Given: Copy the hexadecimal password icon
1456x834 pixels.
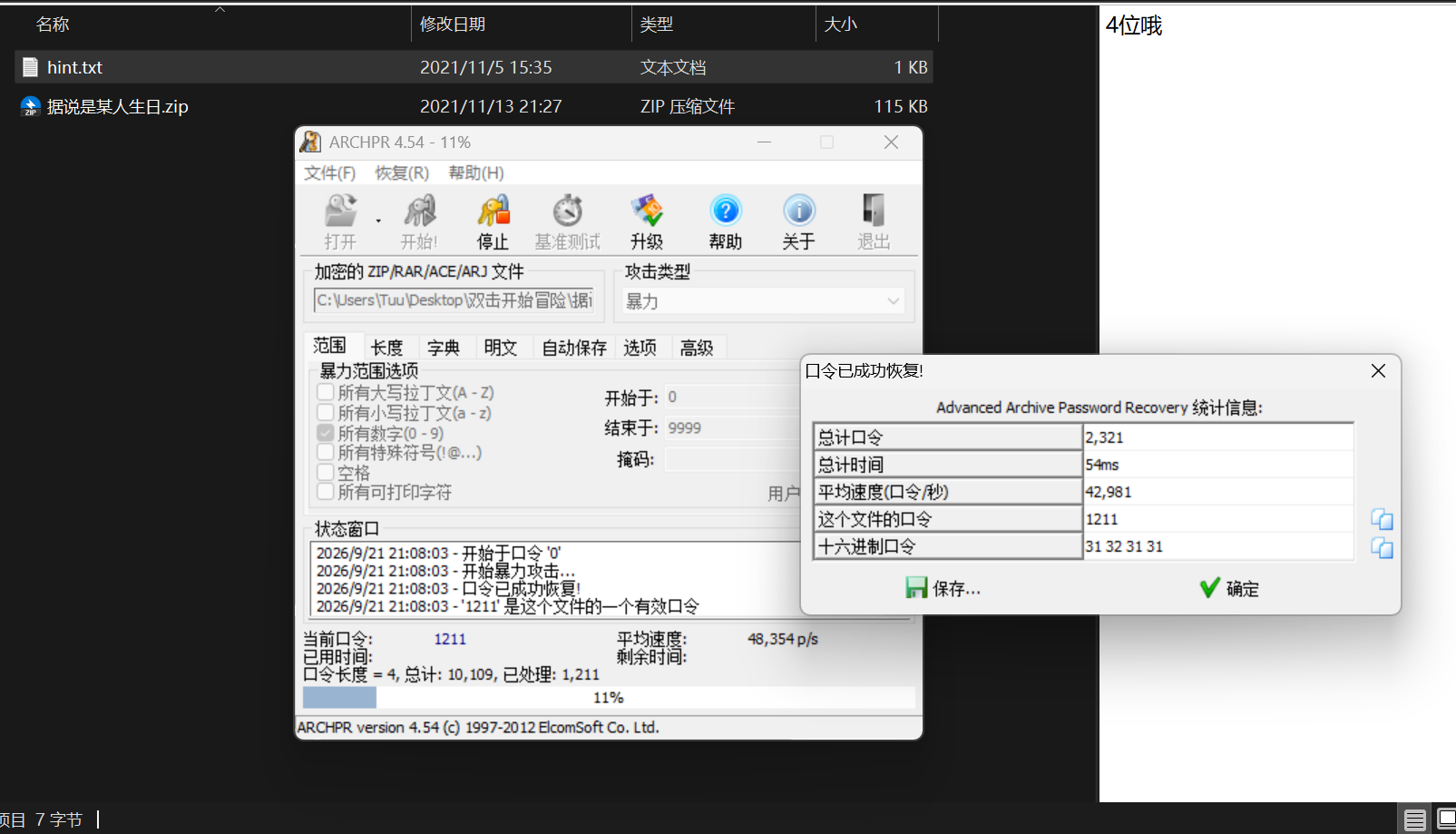Looking at the screenshot, I should 1382,547.
